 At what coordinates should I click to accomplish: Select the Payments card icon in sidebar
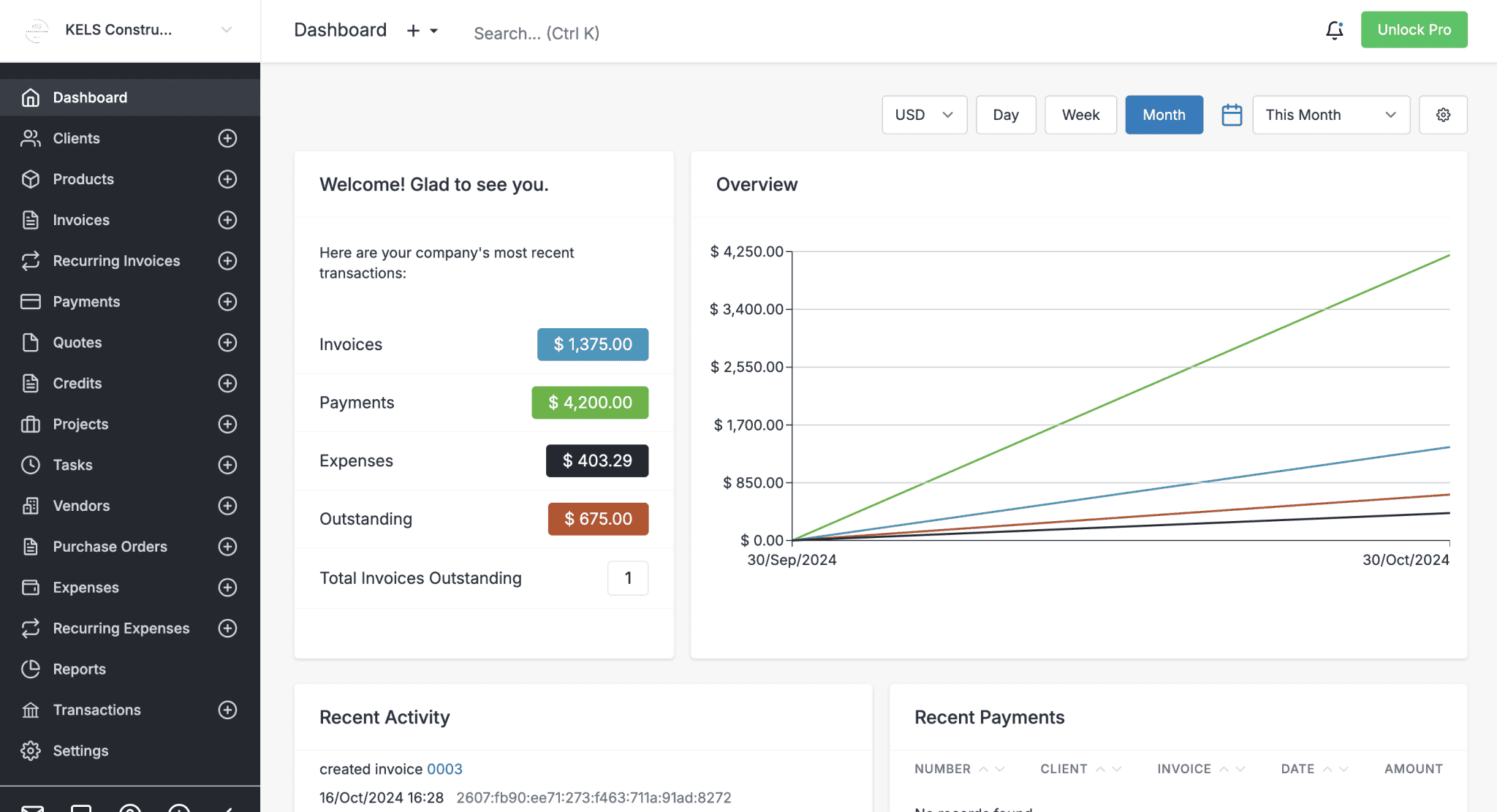[30, 301]
